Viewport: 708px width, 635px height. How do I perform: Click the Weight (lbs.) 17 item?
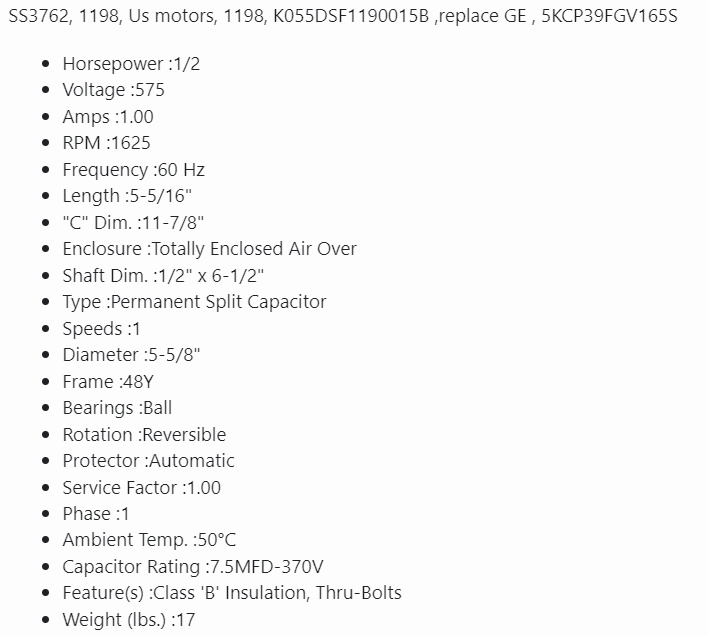(129, 620)
